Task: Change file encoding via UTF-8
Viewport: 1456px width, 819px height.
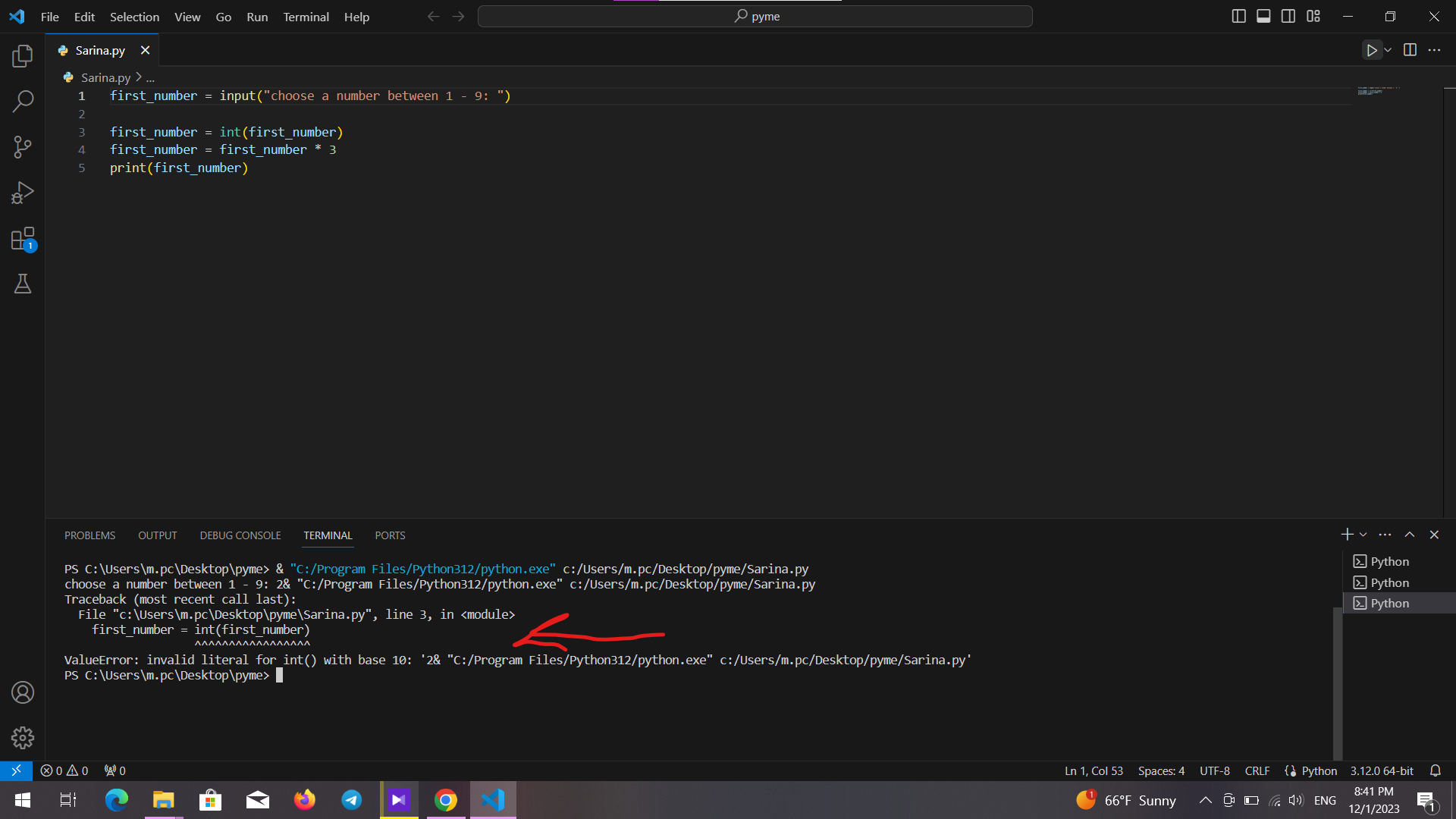Action: tap(1215, 770)
